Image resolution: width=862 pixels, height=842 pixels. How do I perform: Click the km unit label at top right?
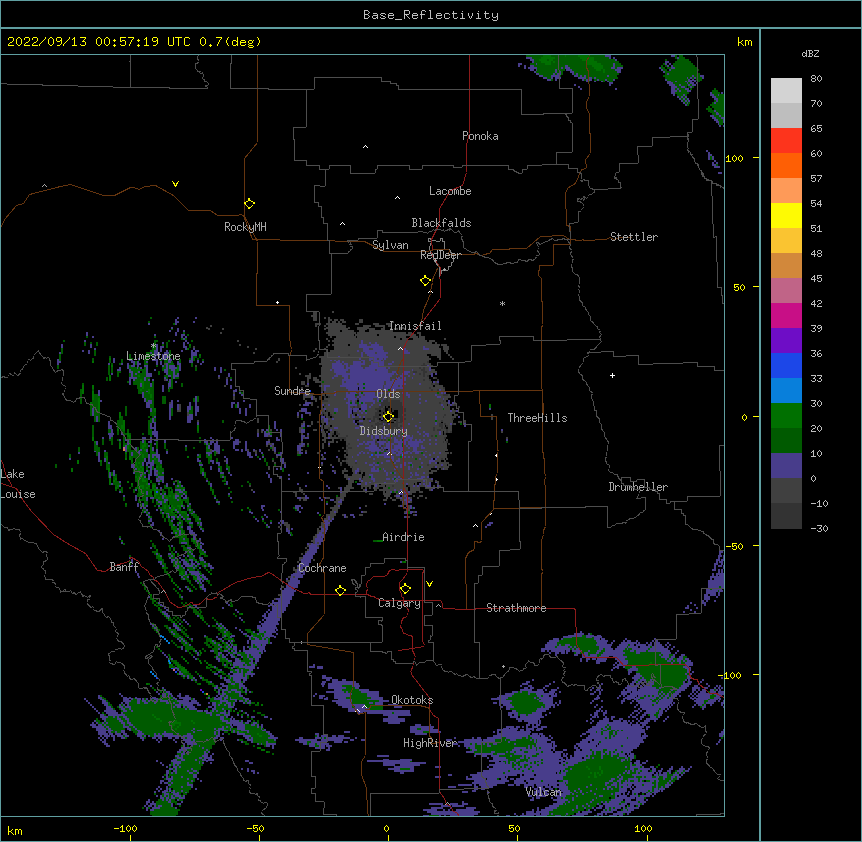(744, 42)
